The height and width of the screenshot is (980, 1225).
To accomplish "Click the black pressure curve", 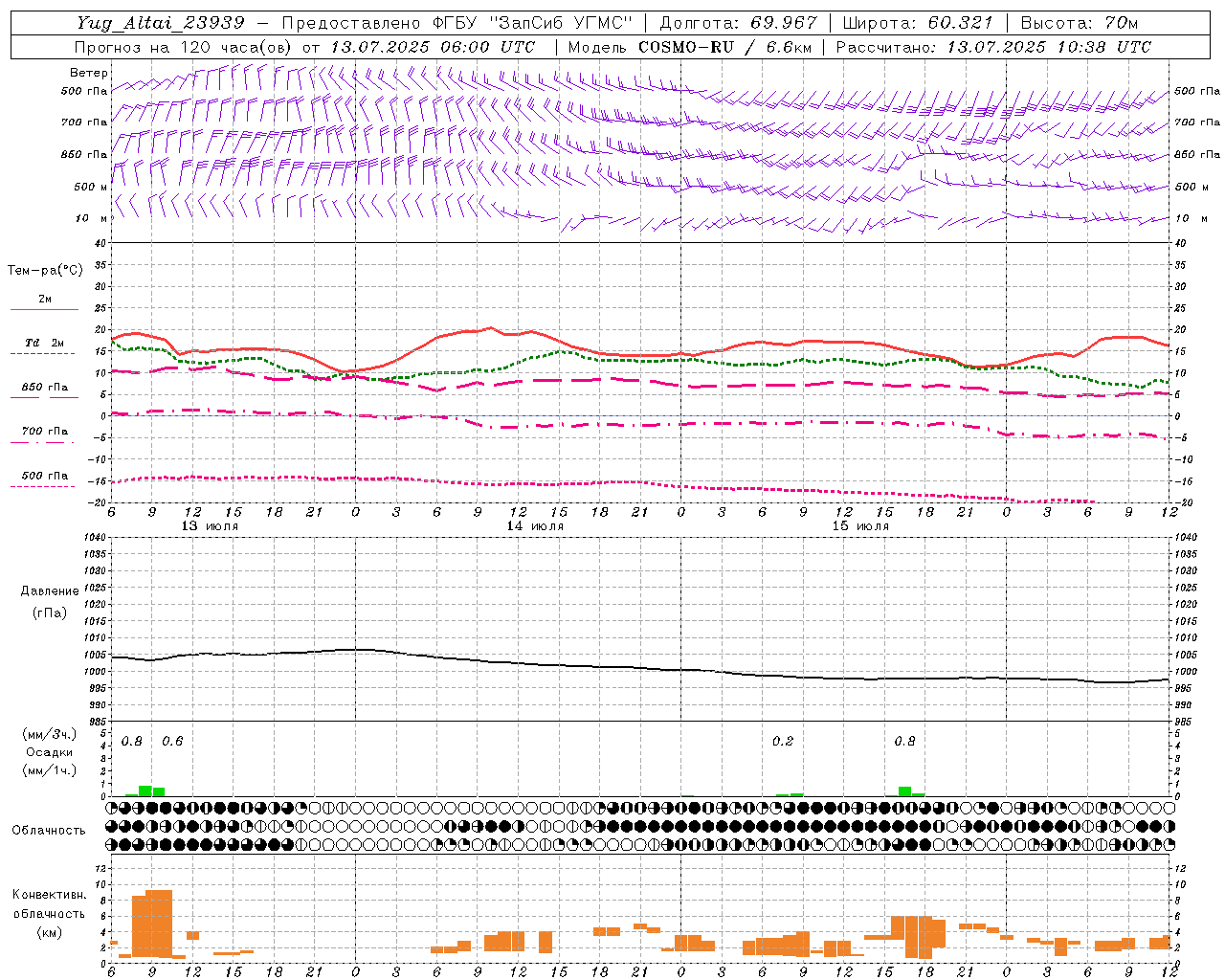I will (x=641, y=667).
